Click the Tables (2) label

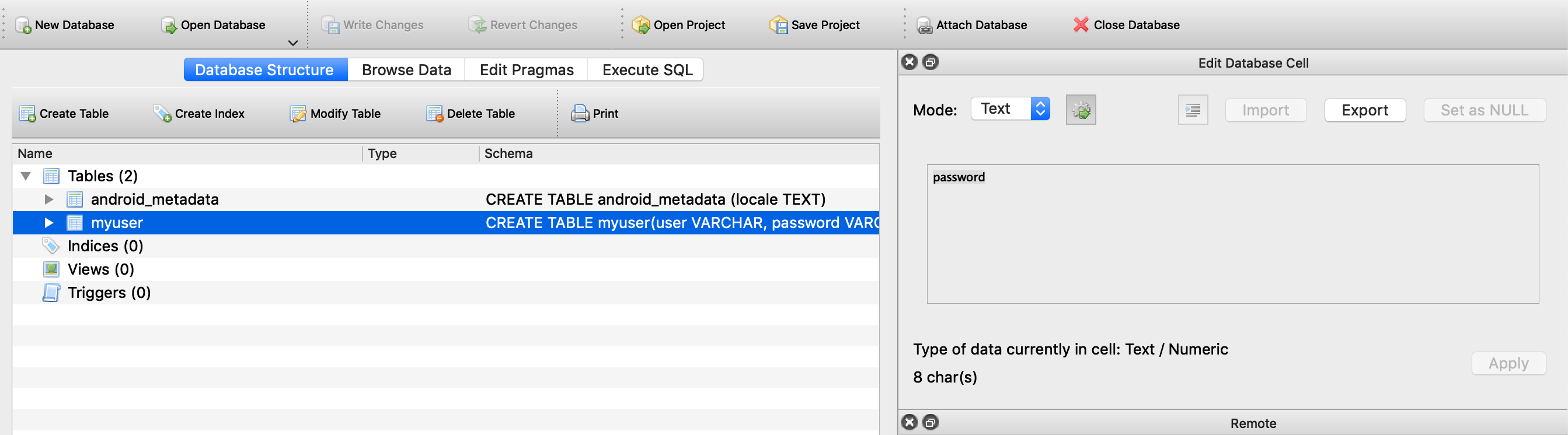tap(103, 177)
